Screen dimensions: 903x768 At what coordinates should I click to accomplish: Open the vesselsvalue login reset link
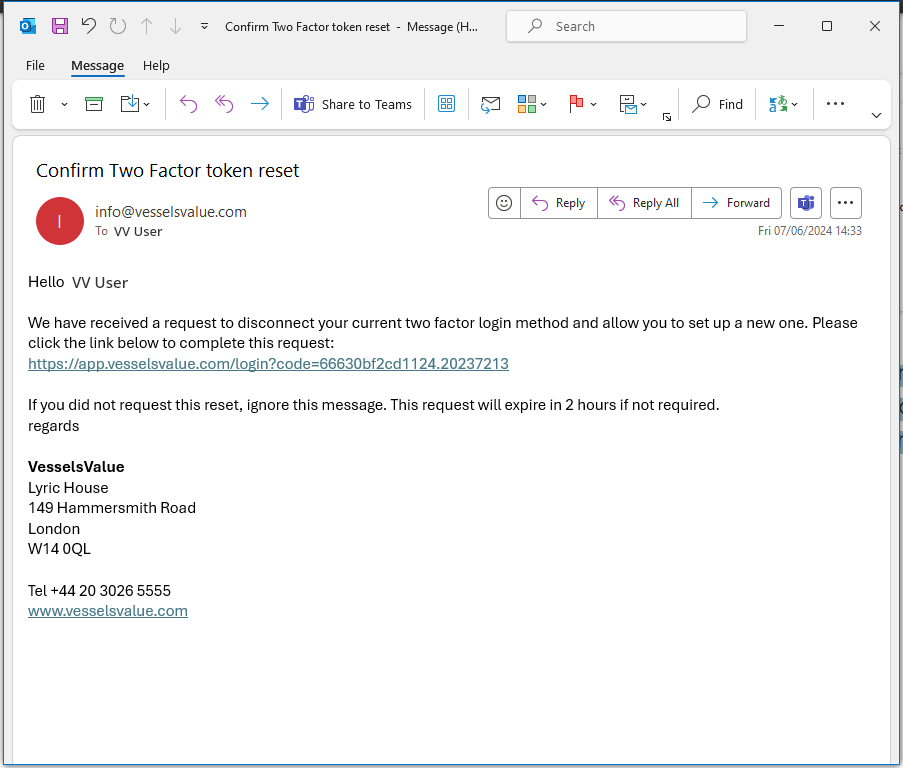click(268, 364)
